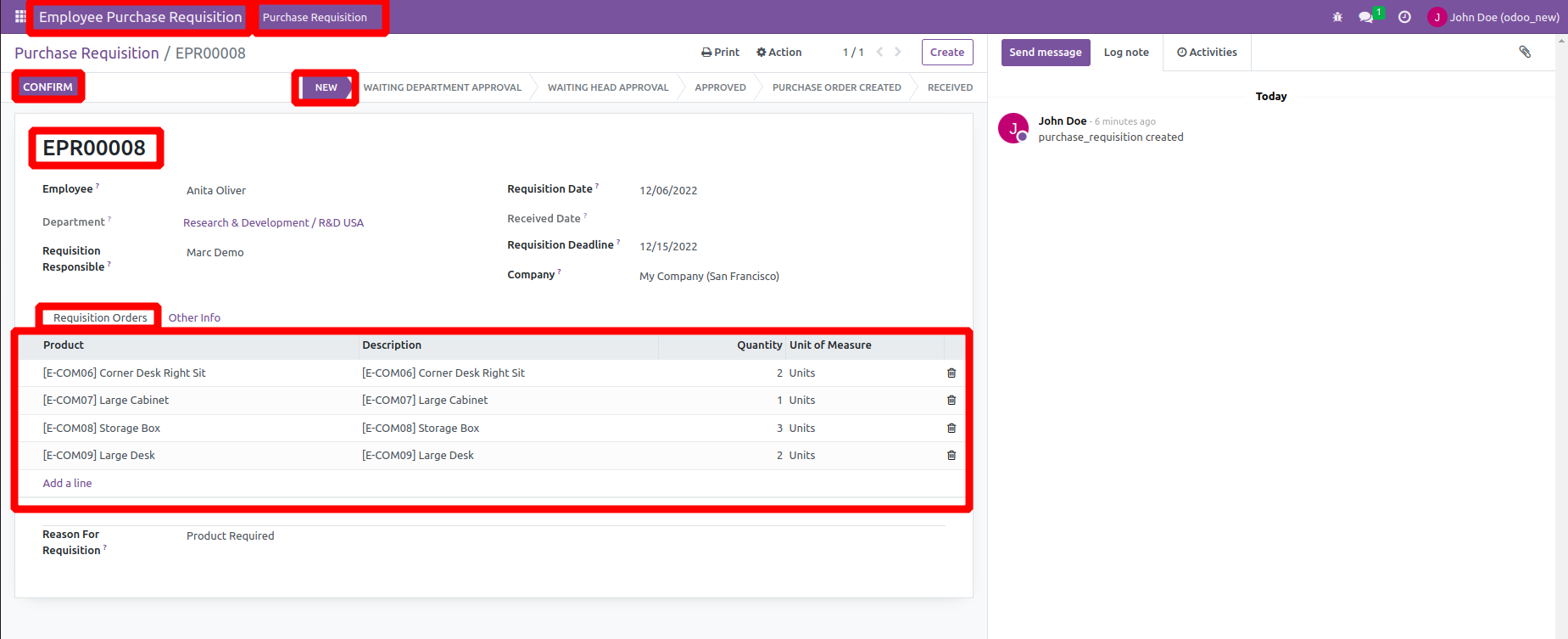Open the Print dropdown menu
Image resolution: width=1568 pixels, height=639 pixels.
coord(720,52)
